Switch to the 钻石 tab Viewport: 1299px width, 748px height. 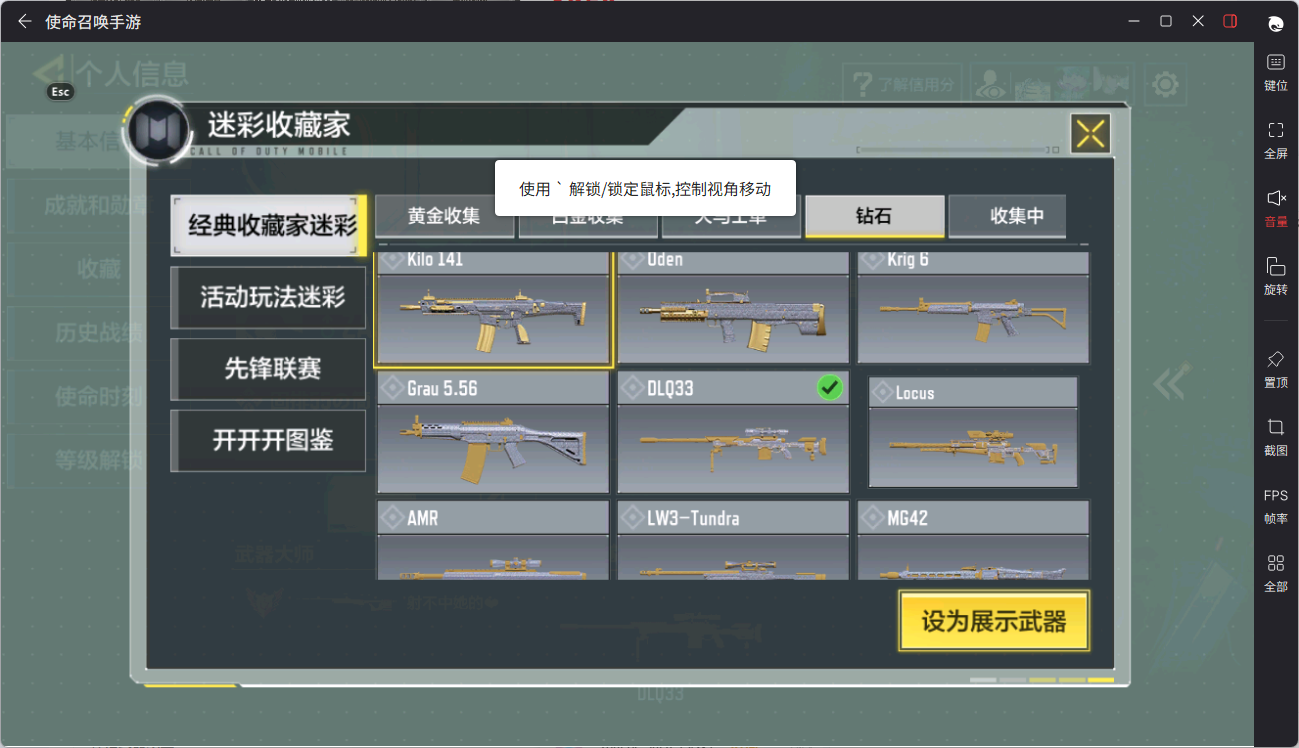click(x=874, y=216)
